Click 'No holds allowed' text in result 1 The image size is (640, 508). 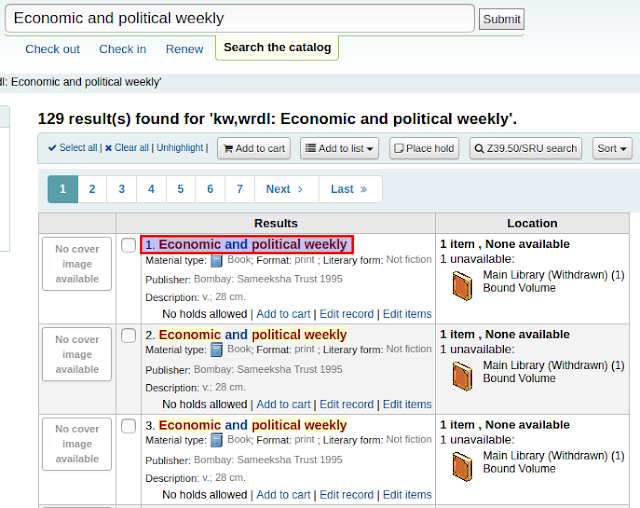click(x=204, y=314)
